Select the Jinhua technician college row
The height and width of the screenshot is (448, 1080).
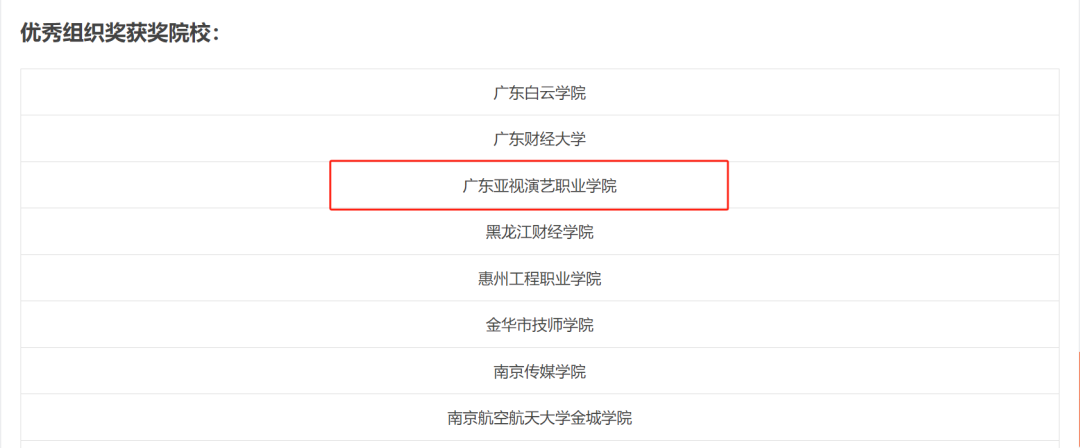click(539, 325)
